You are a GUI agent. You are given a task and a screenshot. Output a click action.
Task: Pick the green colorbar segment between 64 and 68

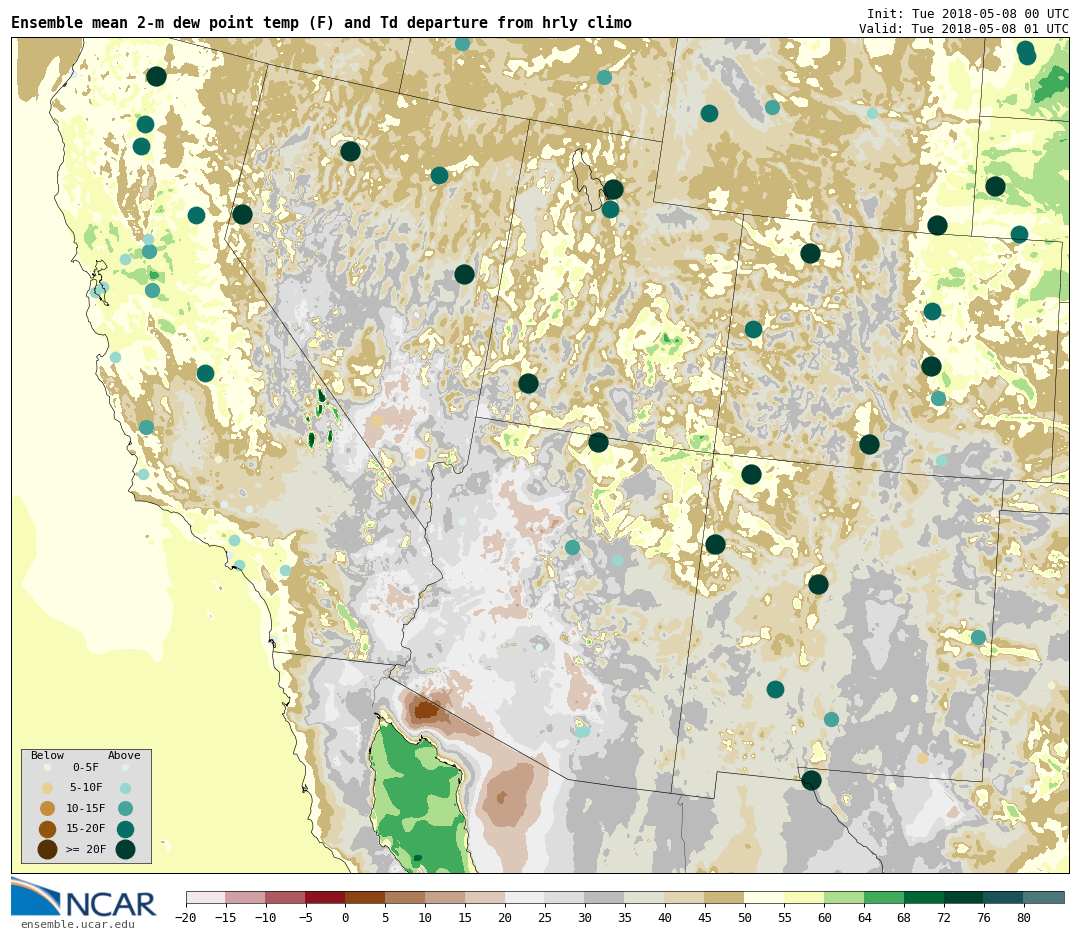click(884, 898)
